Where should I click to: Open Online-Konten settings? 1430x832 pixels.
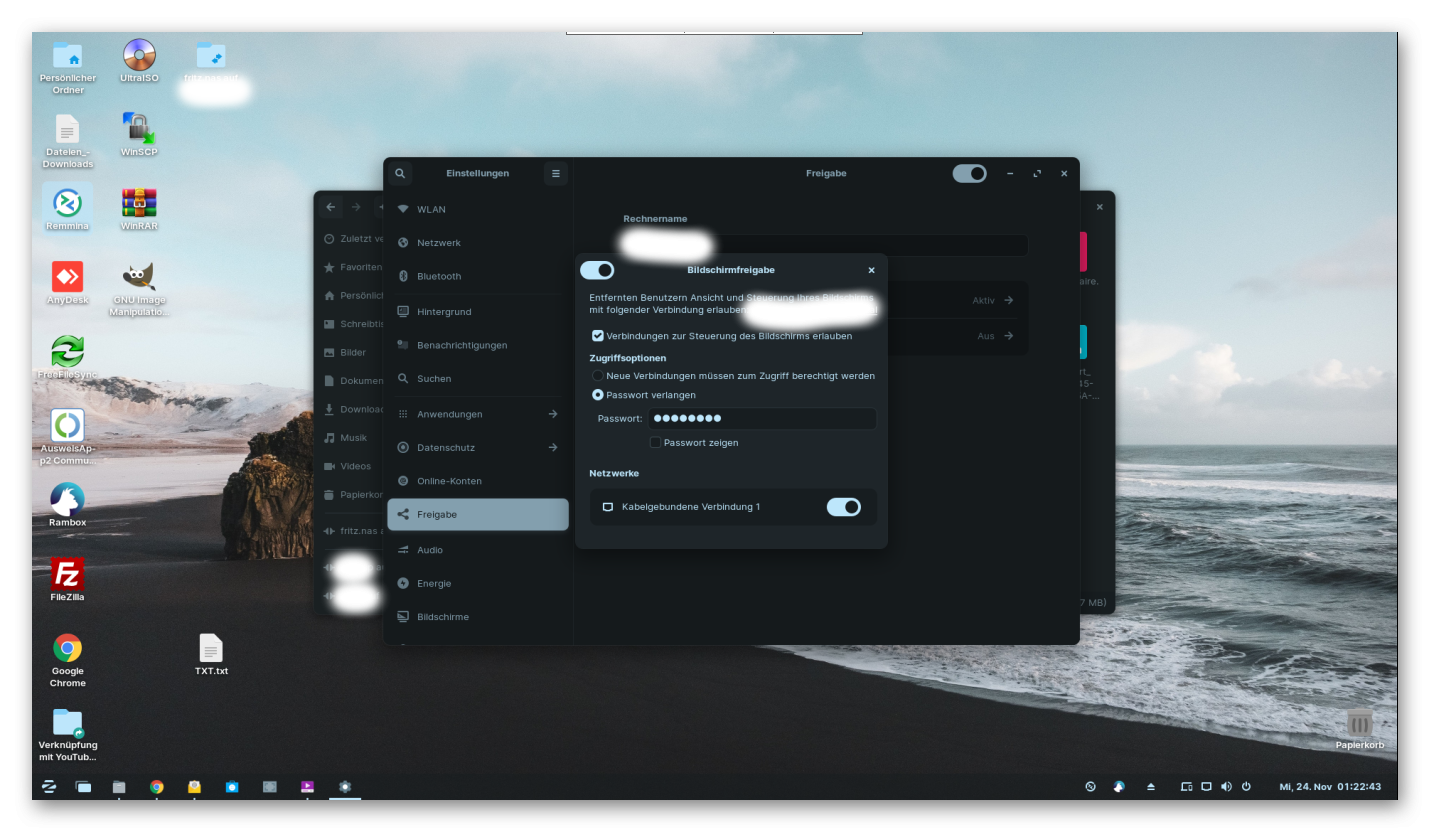click(x=478, y=481)
